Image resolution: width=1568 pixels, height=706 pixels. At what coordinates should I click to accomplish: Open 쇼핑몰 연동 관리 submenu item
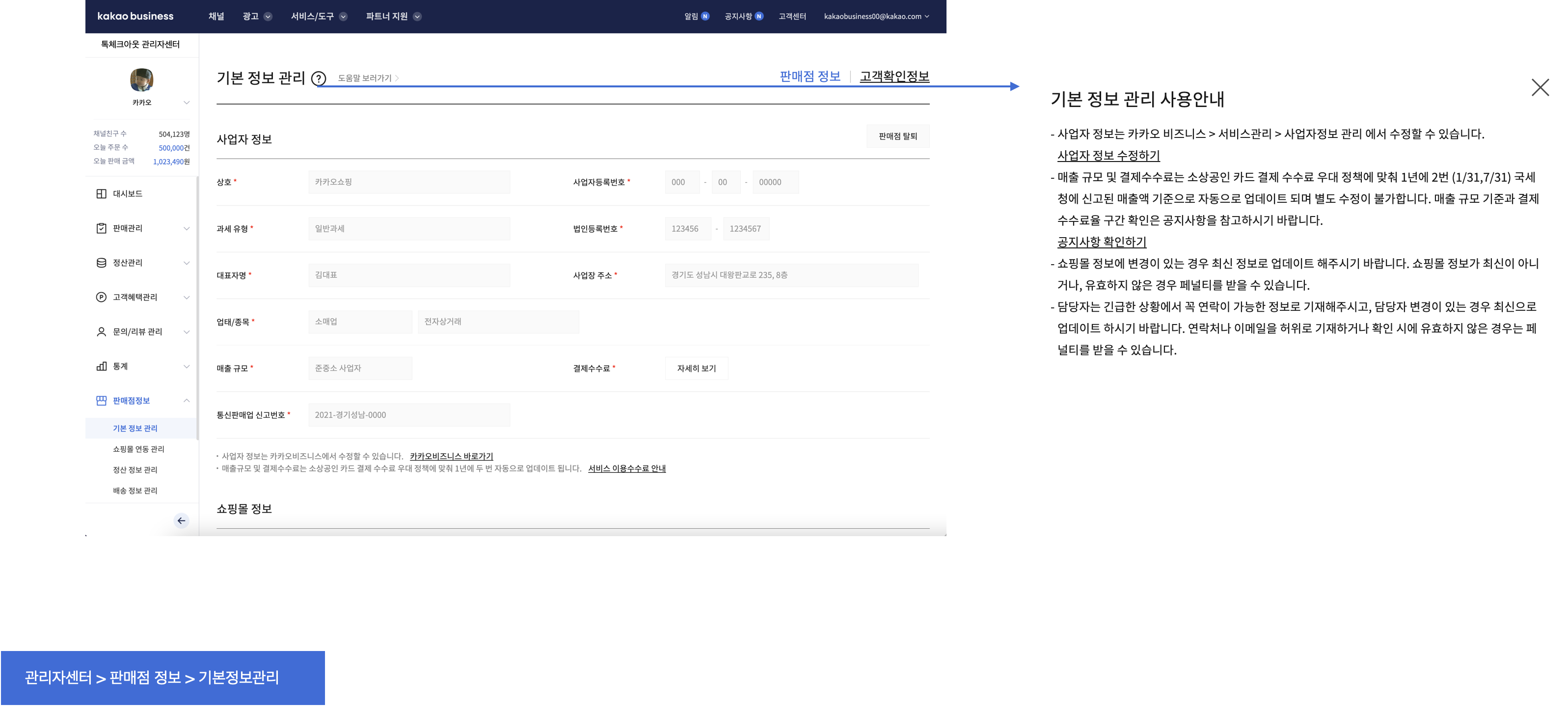[138, 449]
